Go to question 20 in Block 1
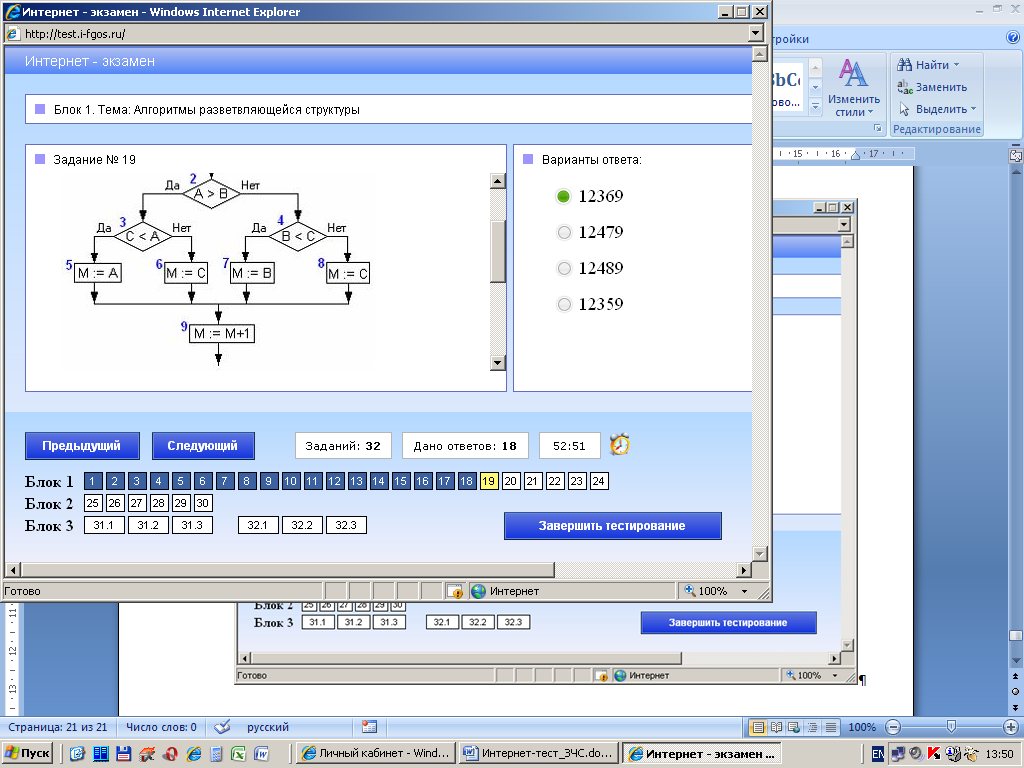1024x768 pixels. pos(511,481)
